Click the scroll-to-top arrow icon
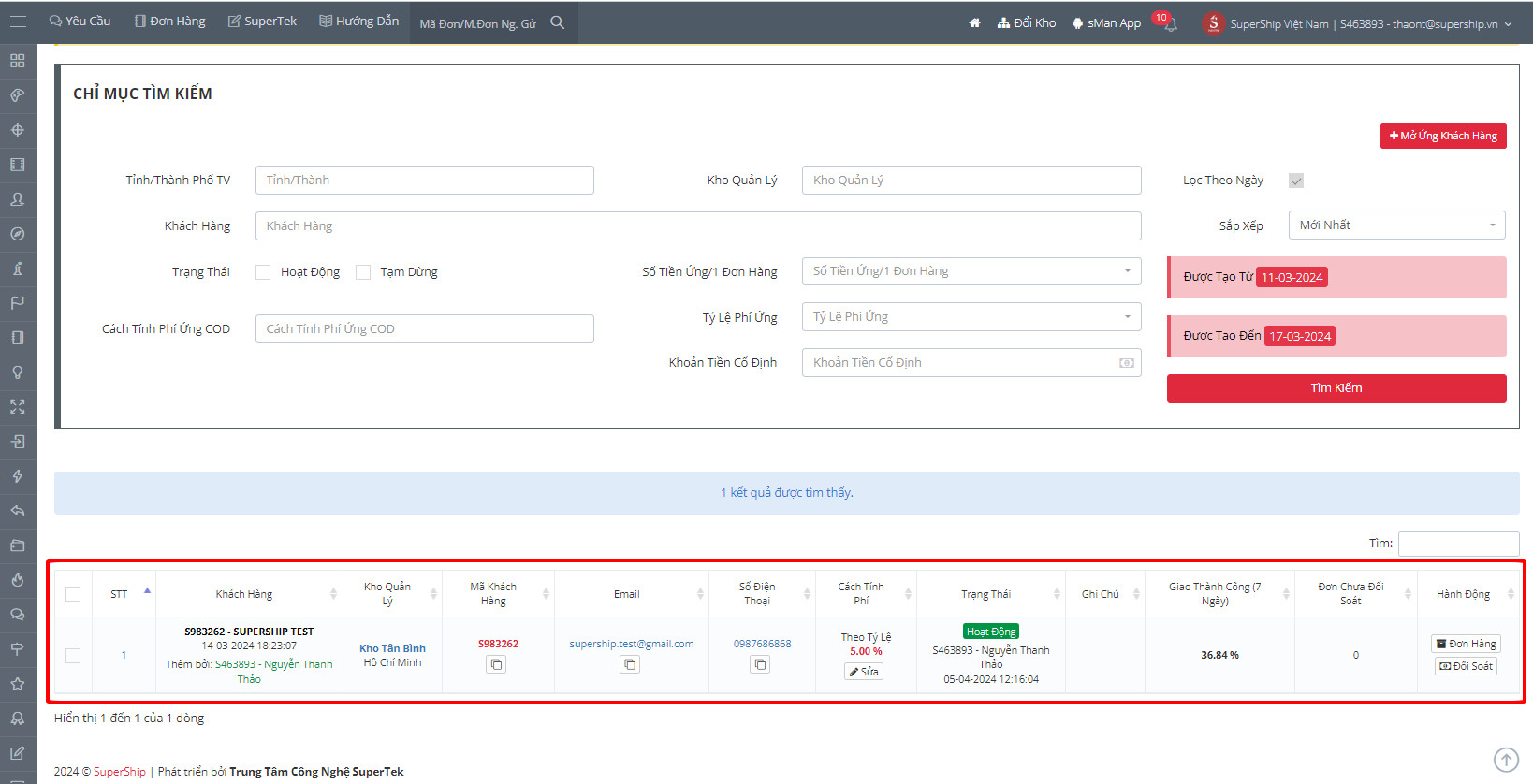The height and width of the screenshot is (784, 1533). [x=1506, y=760]
